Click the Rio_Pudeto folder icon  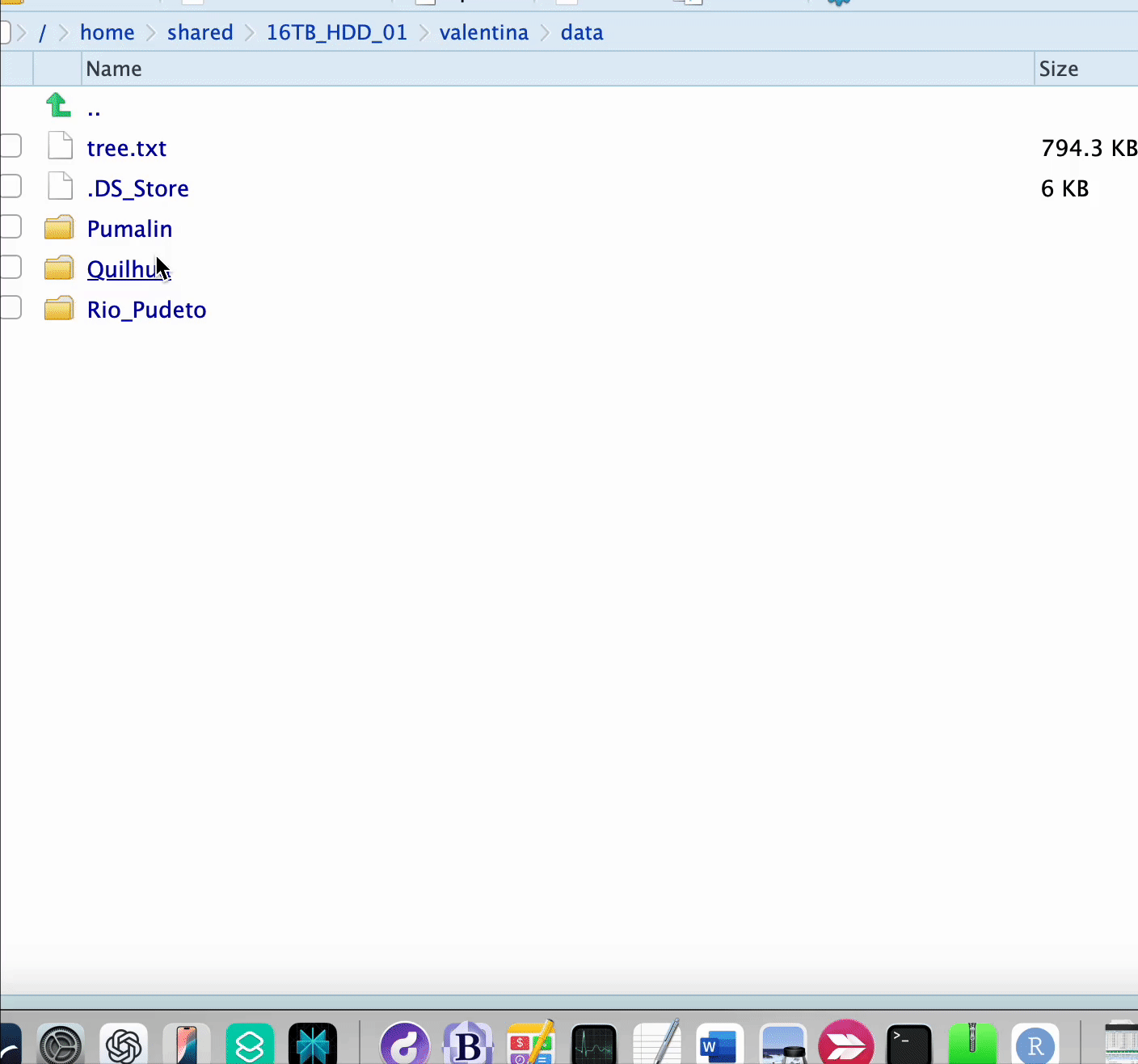59,309
